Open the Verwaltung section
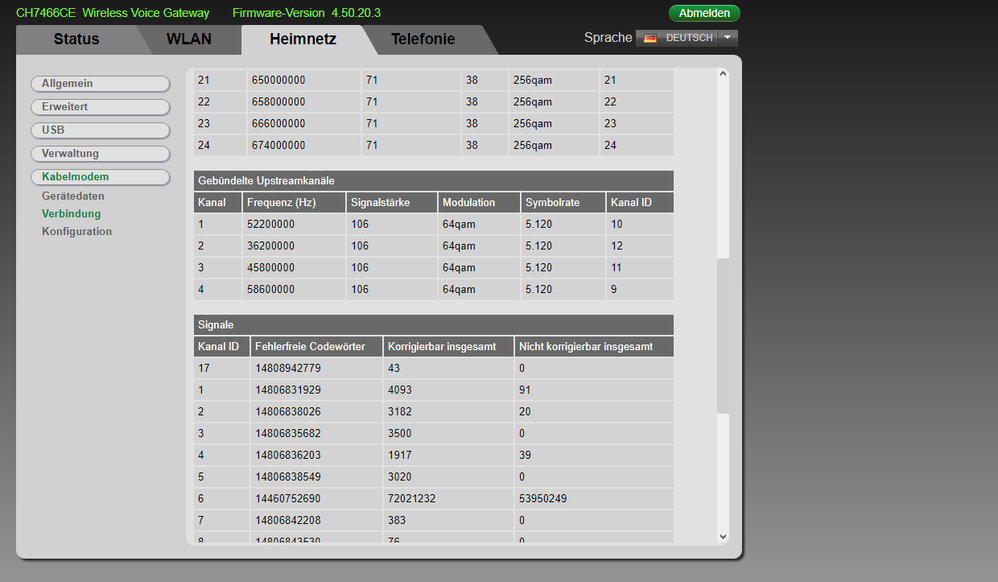This screenshot has width=998, height=582. click(x=101, y=153)
